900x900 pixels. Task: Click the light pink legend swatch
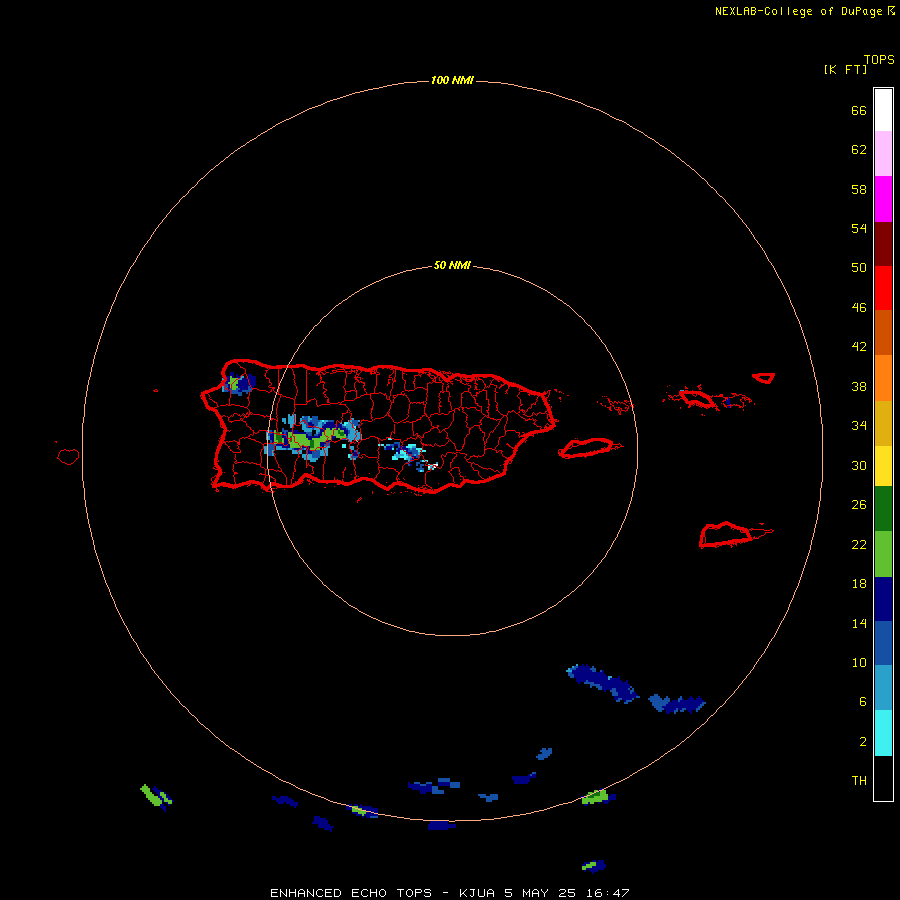point(883,153)
